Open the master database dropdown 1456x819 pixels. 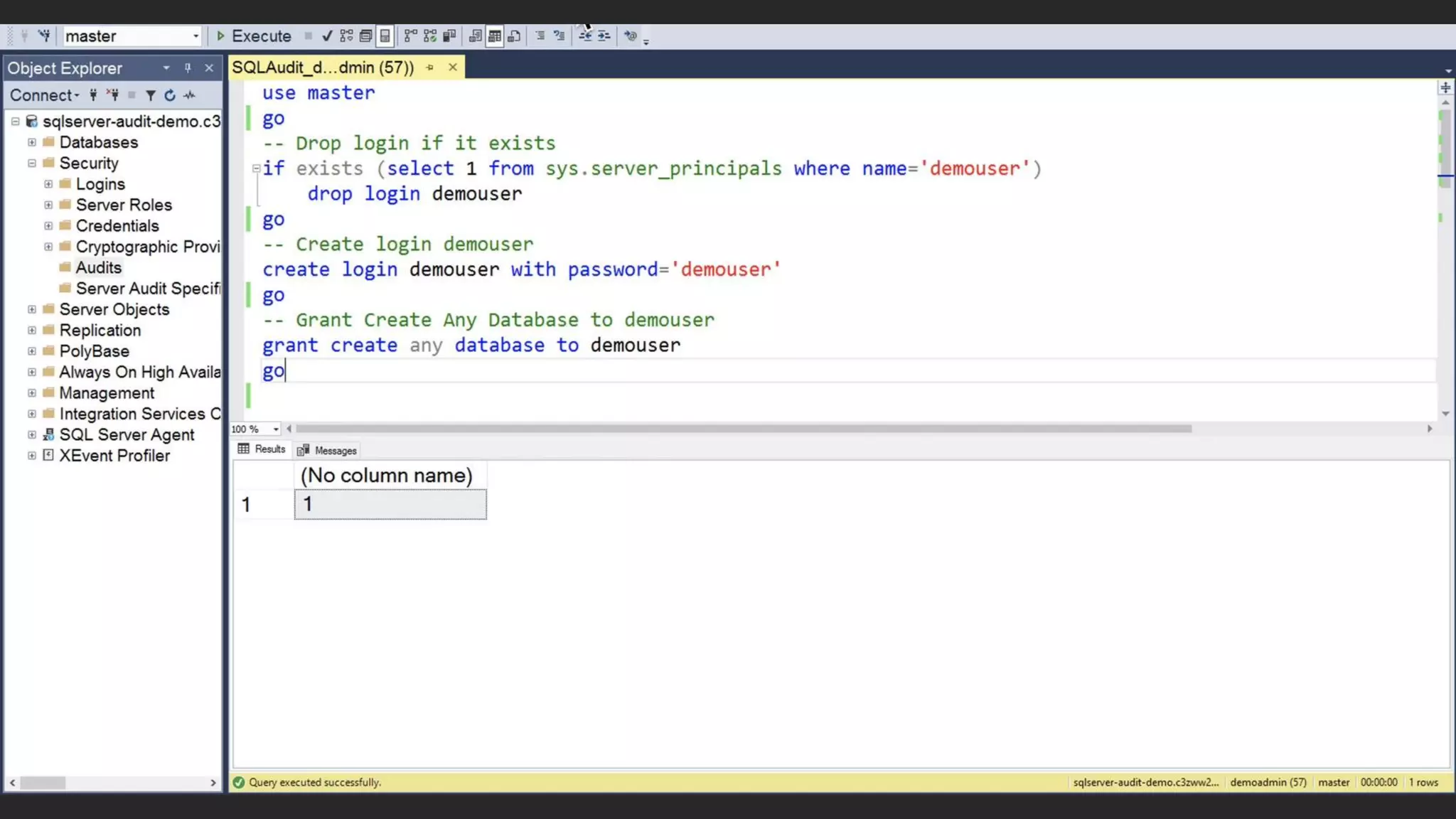click(196, 36)
